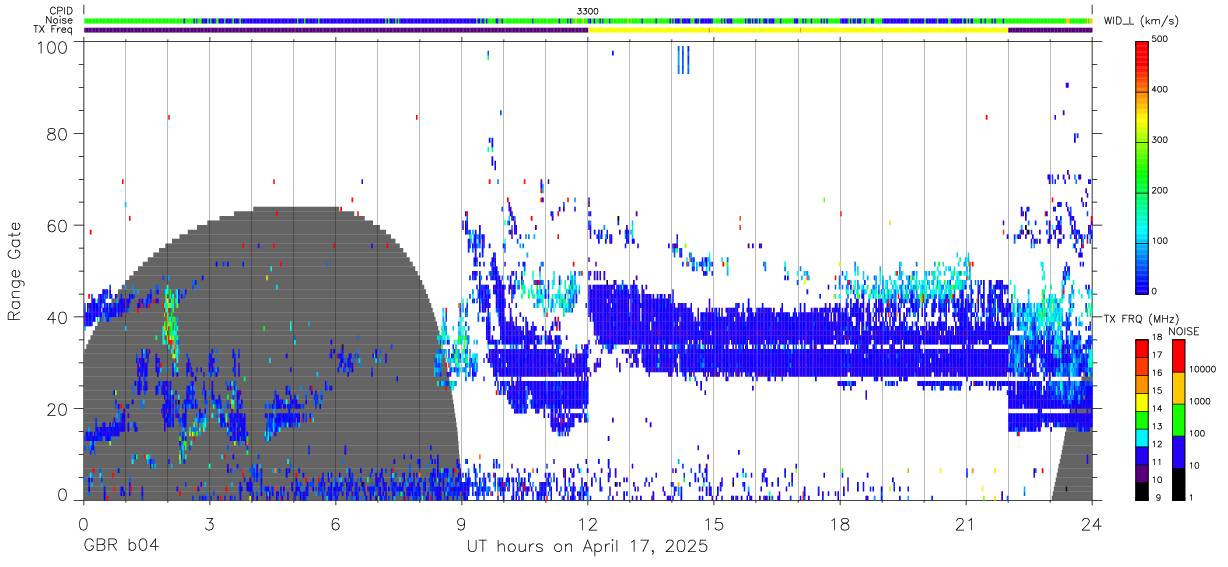Screen dimensions: 1228x567
Task: Click the TX Freq row label at top left
Action: [x=53, y=29]
